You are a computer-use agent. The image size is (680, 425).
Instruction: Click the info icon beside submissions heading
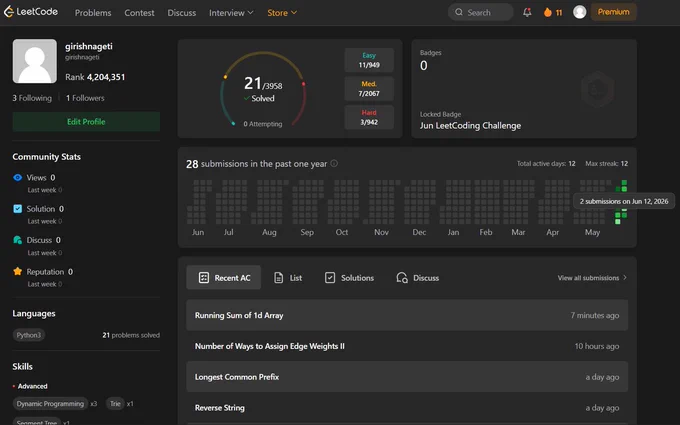click(x=334, y=163)
